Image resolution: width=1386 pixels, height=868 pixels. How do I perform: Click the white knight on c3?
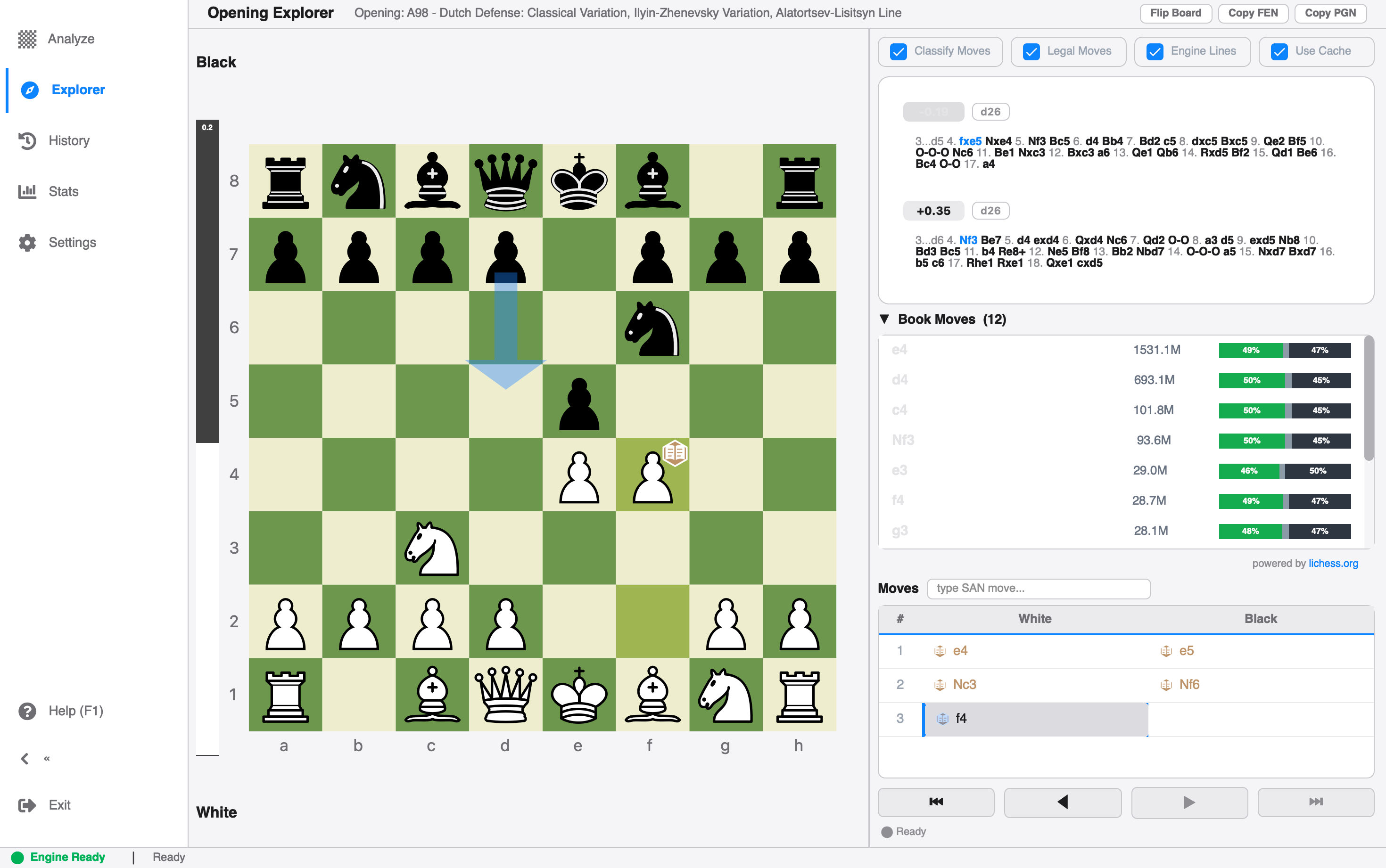pos(432,548)
